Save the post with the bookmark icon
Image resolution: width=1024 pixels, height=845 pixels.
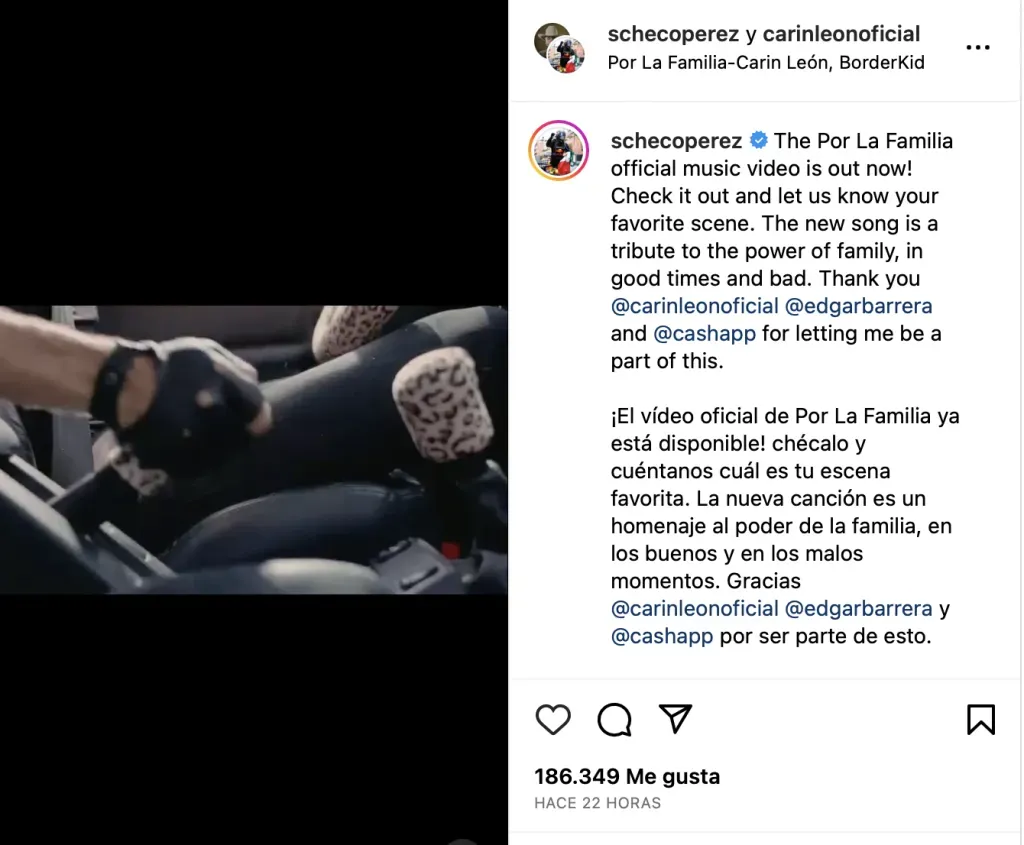point(981,720)
